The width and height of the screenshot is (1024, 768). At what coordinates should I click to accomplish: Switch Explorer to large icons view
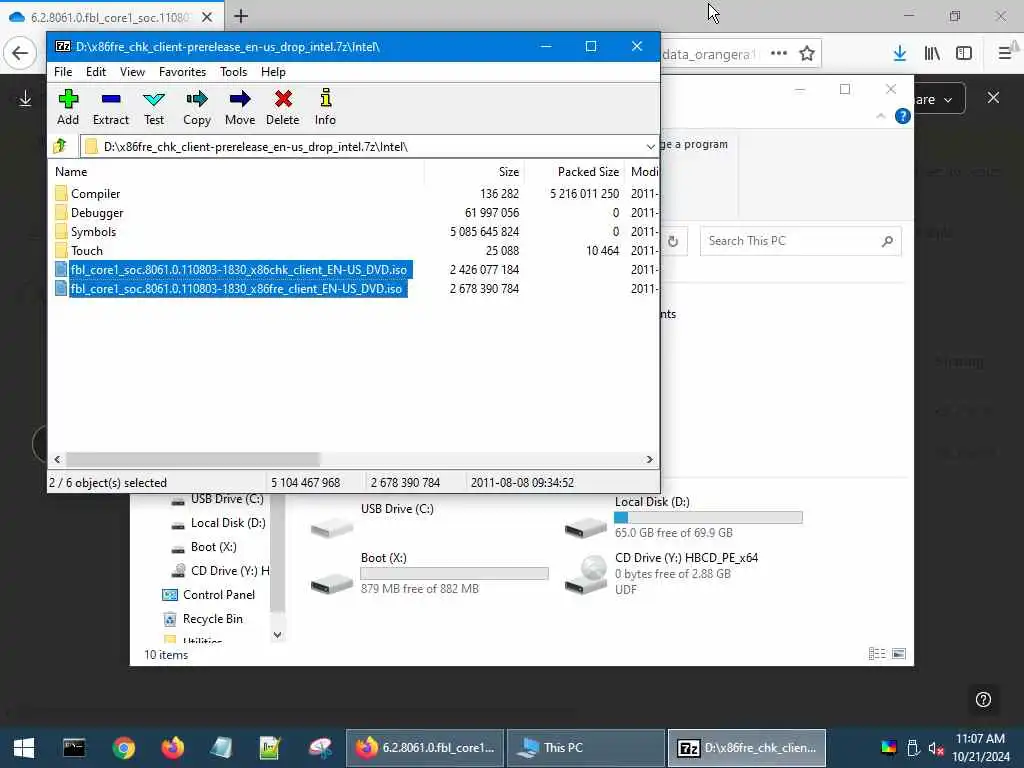coord(899,654)
